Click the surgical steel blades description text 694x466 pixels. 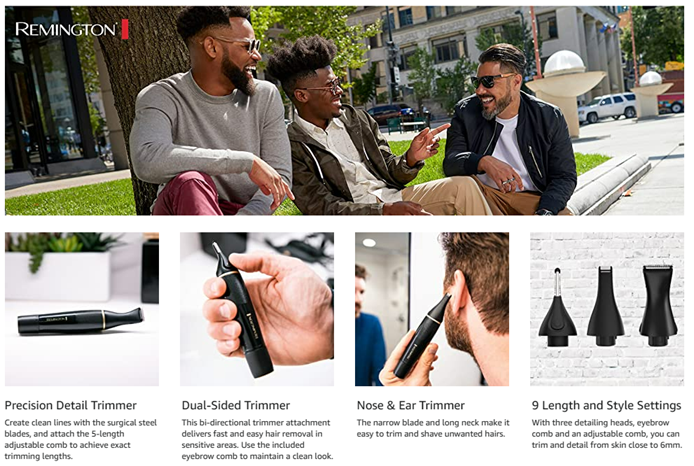pyautogui.click(x=81, y=439)
